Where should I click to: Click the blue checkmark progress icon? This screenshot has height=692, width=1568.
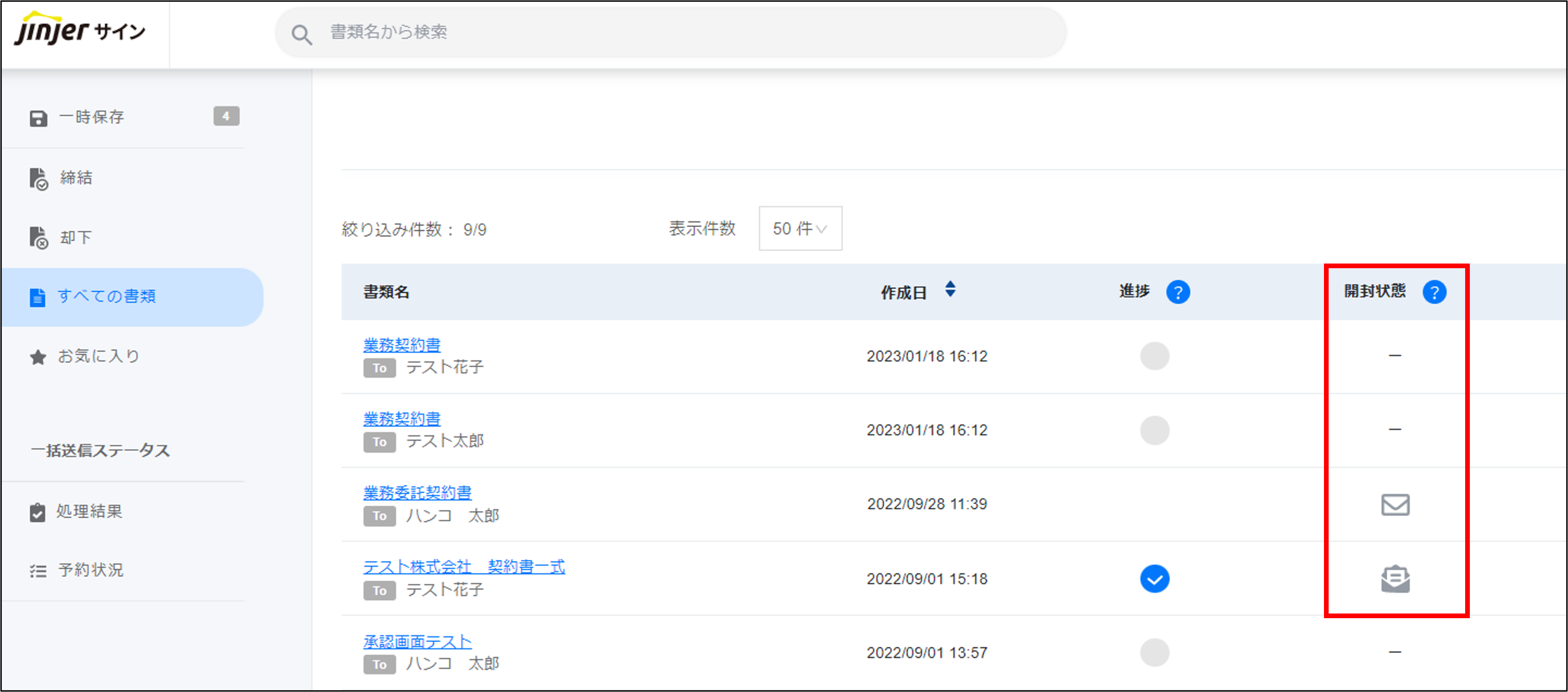pos(1154,579)
